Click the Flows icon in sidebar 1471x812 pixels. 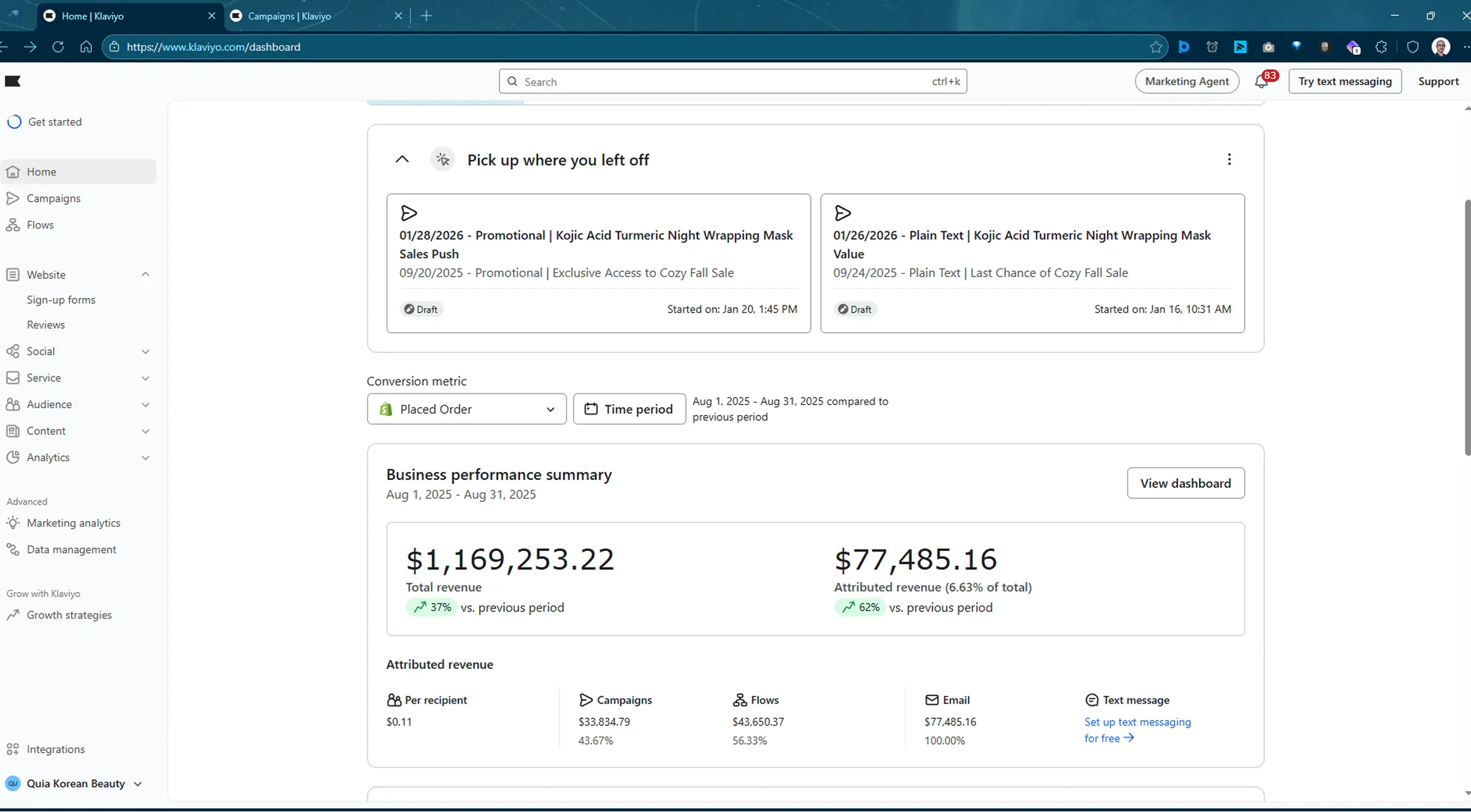(x=13, y=225)
